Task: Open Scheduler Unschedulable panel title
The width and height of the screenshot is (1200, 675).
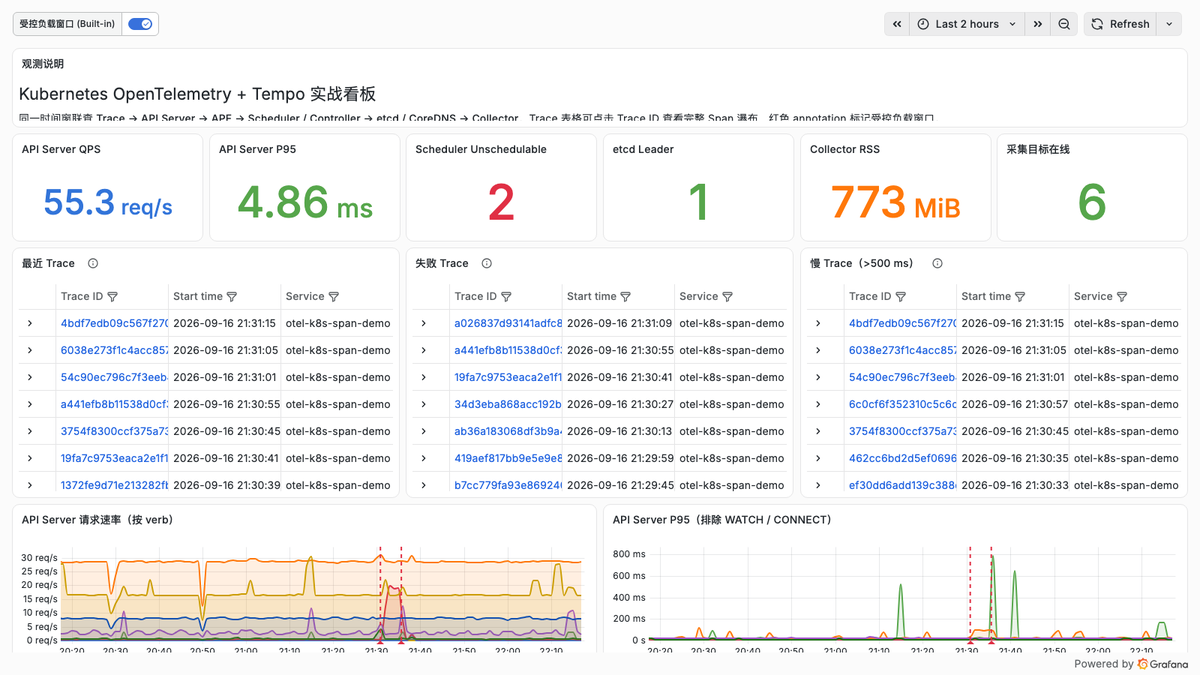Action: tap(481, 150)
